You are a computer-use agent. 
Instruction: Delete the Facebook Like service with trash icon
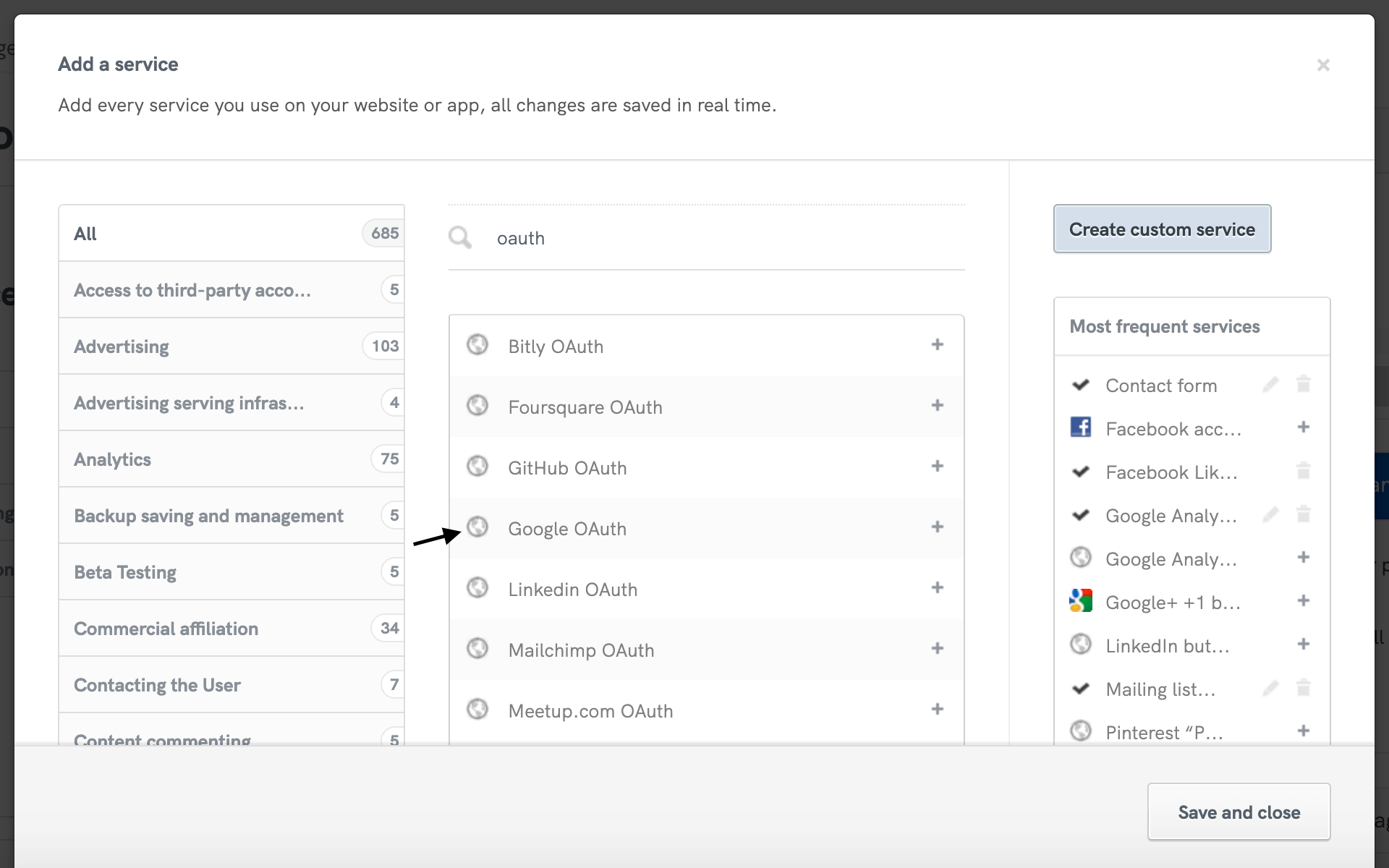[x=1304, y=471]
